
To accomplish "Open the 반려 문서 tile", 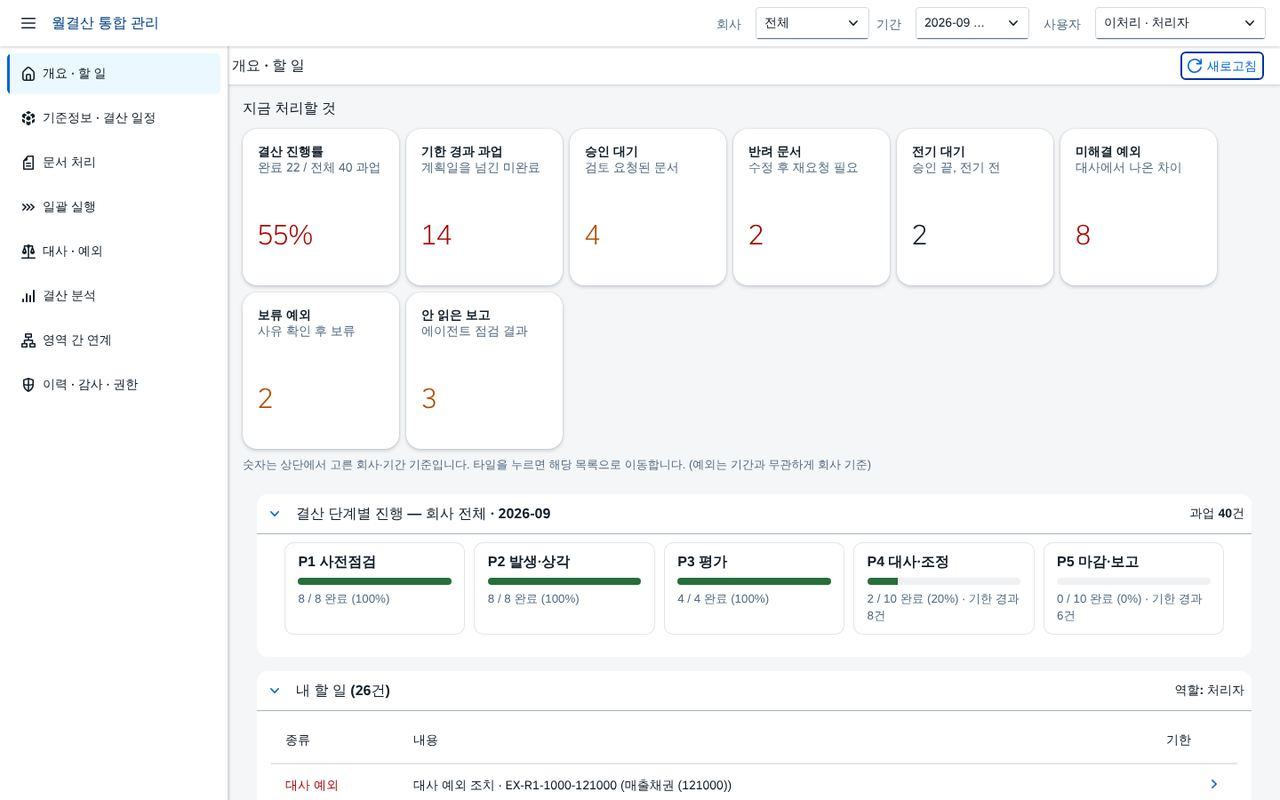I will coord(811,207).
